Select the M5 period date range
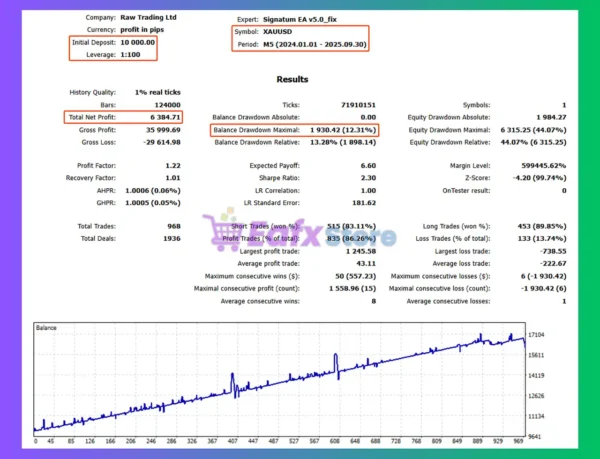Viewport: 600px width, 459px height. point(315,45)
